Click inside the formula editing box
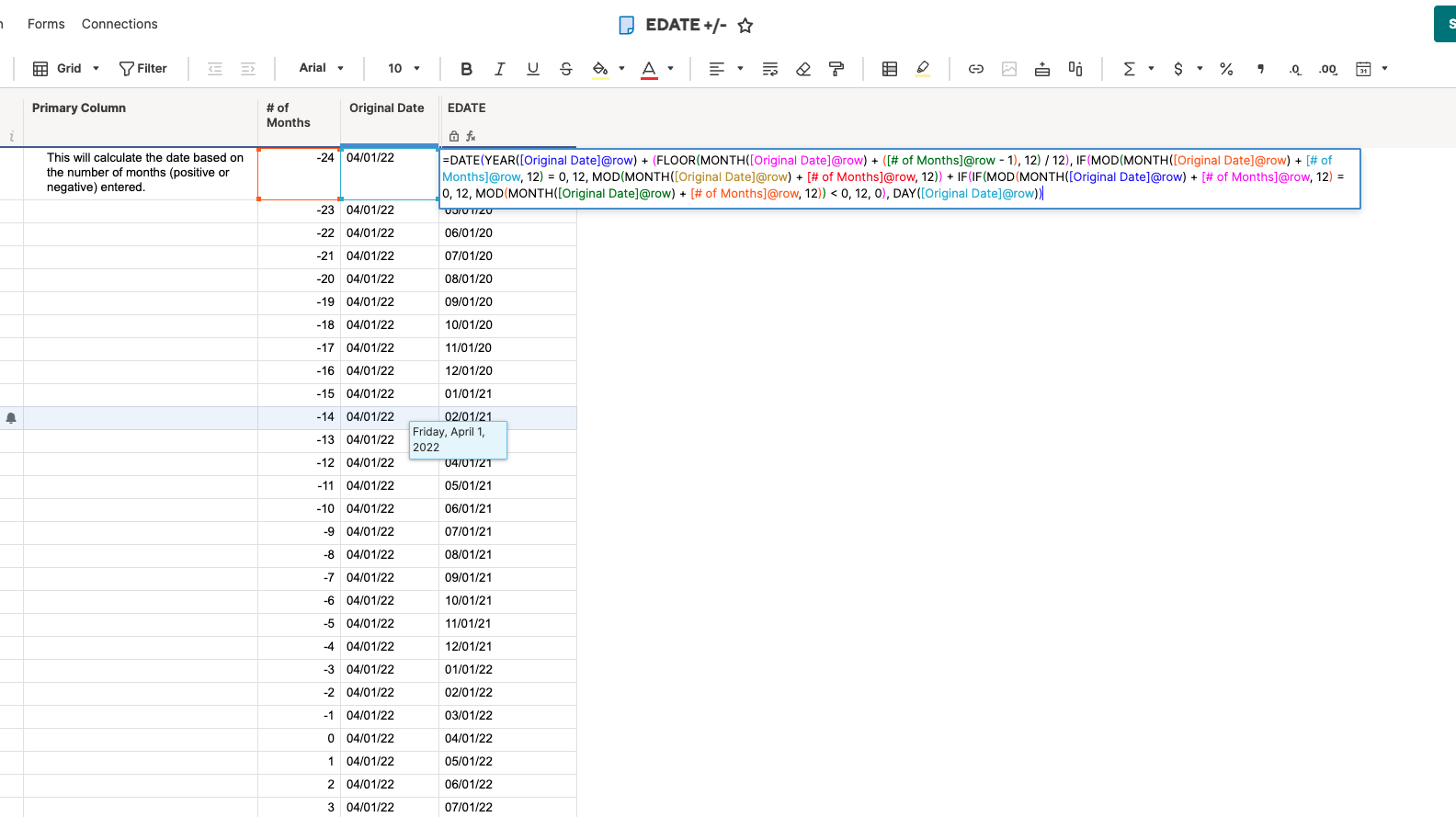Image resolution: width=1456 pixels, height=817 pixels. pyautogui.click(x=900, y=178)
